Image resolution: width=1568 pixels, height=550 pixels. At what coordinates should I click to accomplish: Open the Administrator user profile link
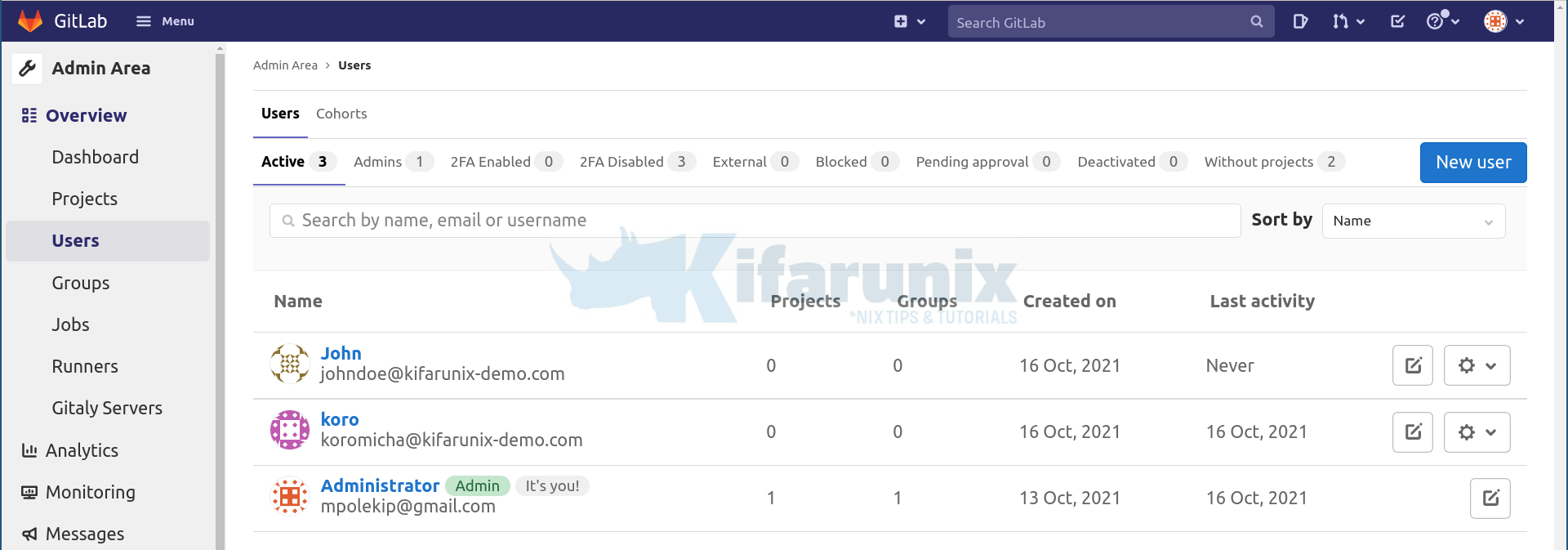click(380, 485)
